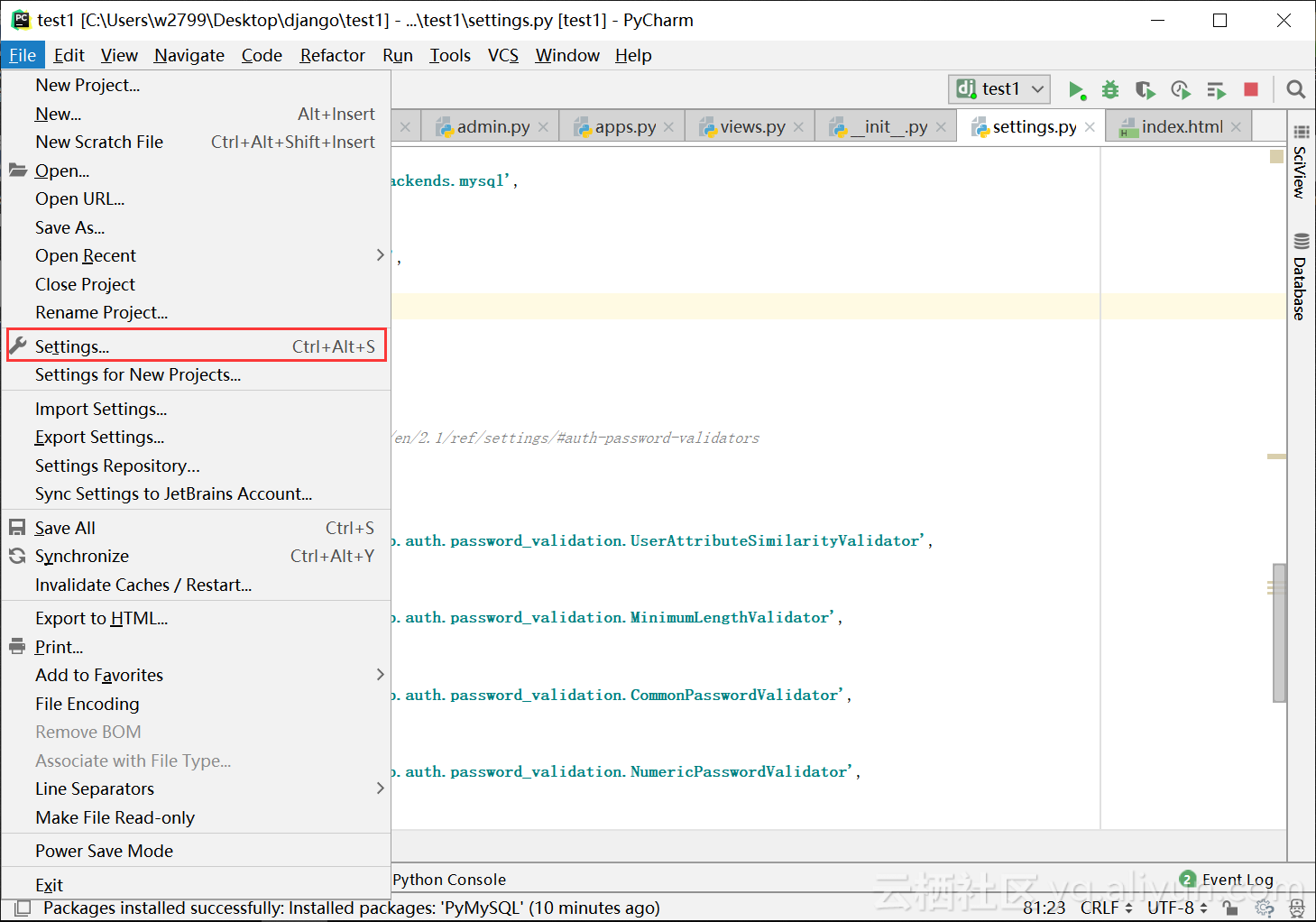Image resolution: width=1316 pixels, height=922 pixels.
Task: Select Print... from the File menu
Action: (x=197, y=647)
